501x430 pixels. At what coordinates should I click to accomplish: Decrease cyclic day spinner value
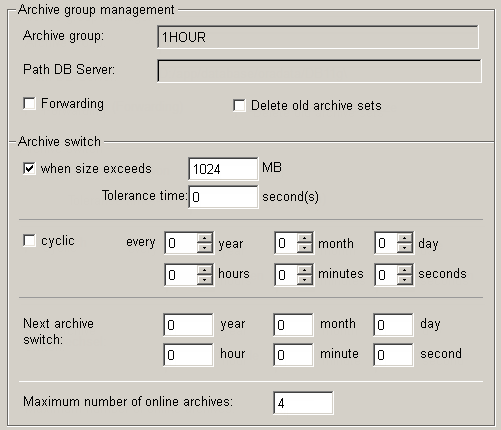404,248
